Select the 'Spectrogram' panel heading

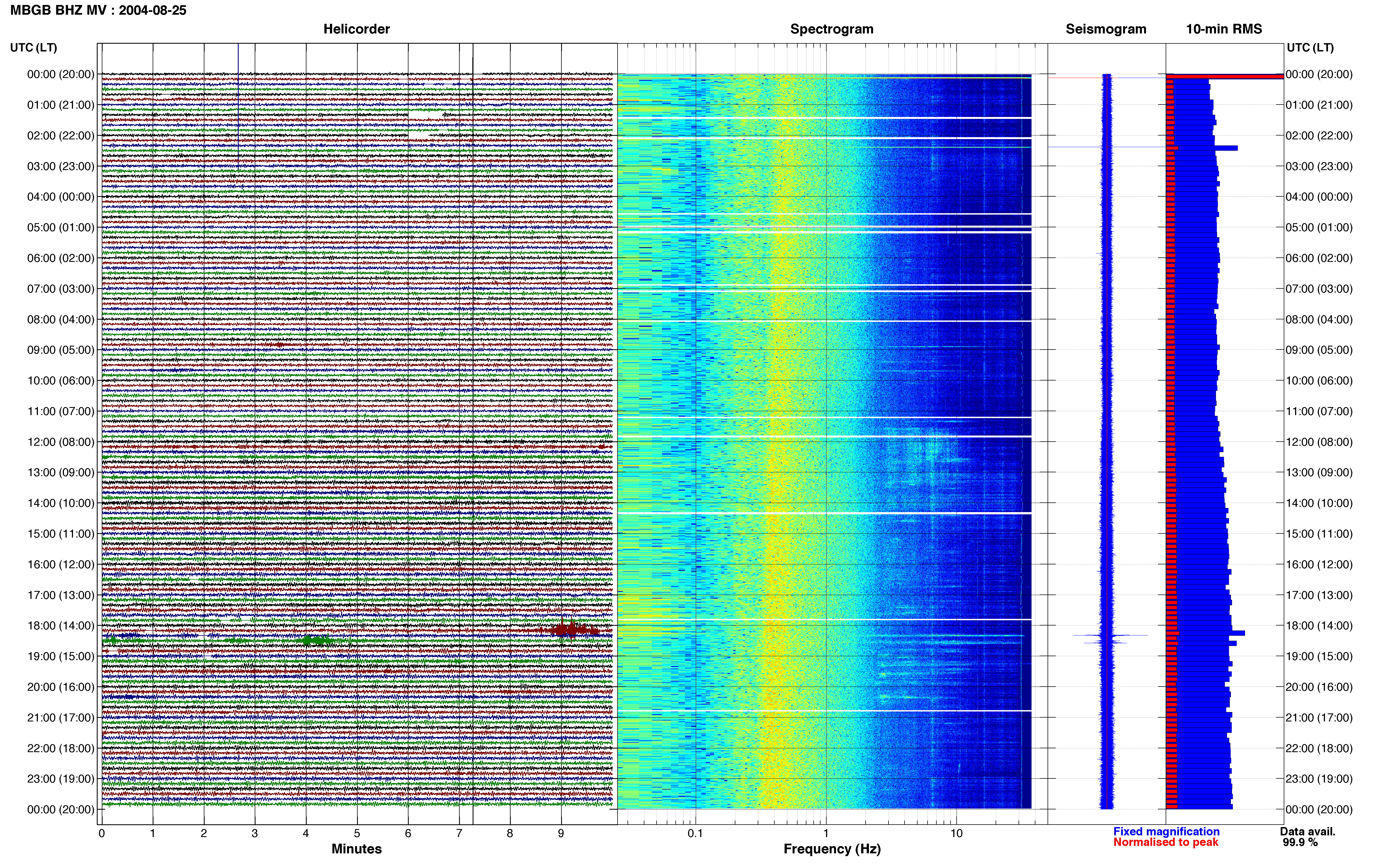tap(832, 29)
